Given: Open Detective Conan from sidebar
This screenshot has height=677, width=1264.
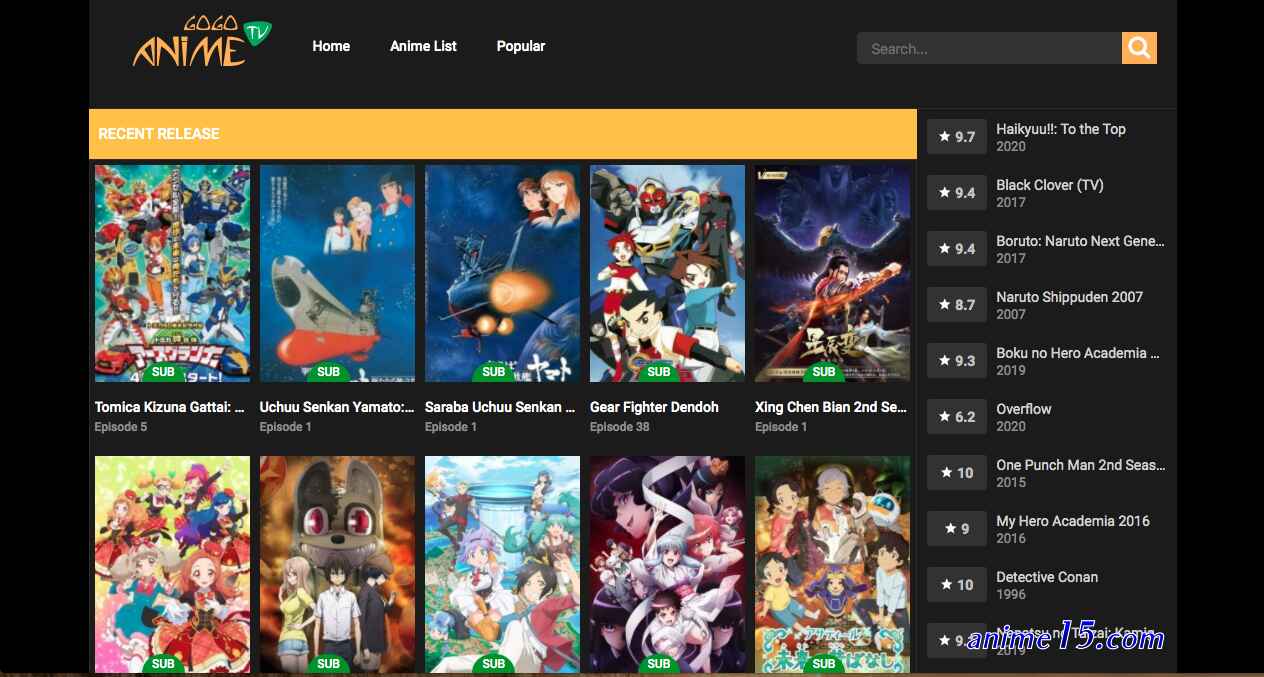Looking at the screenshot, I should coord(1047,577).
